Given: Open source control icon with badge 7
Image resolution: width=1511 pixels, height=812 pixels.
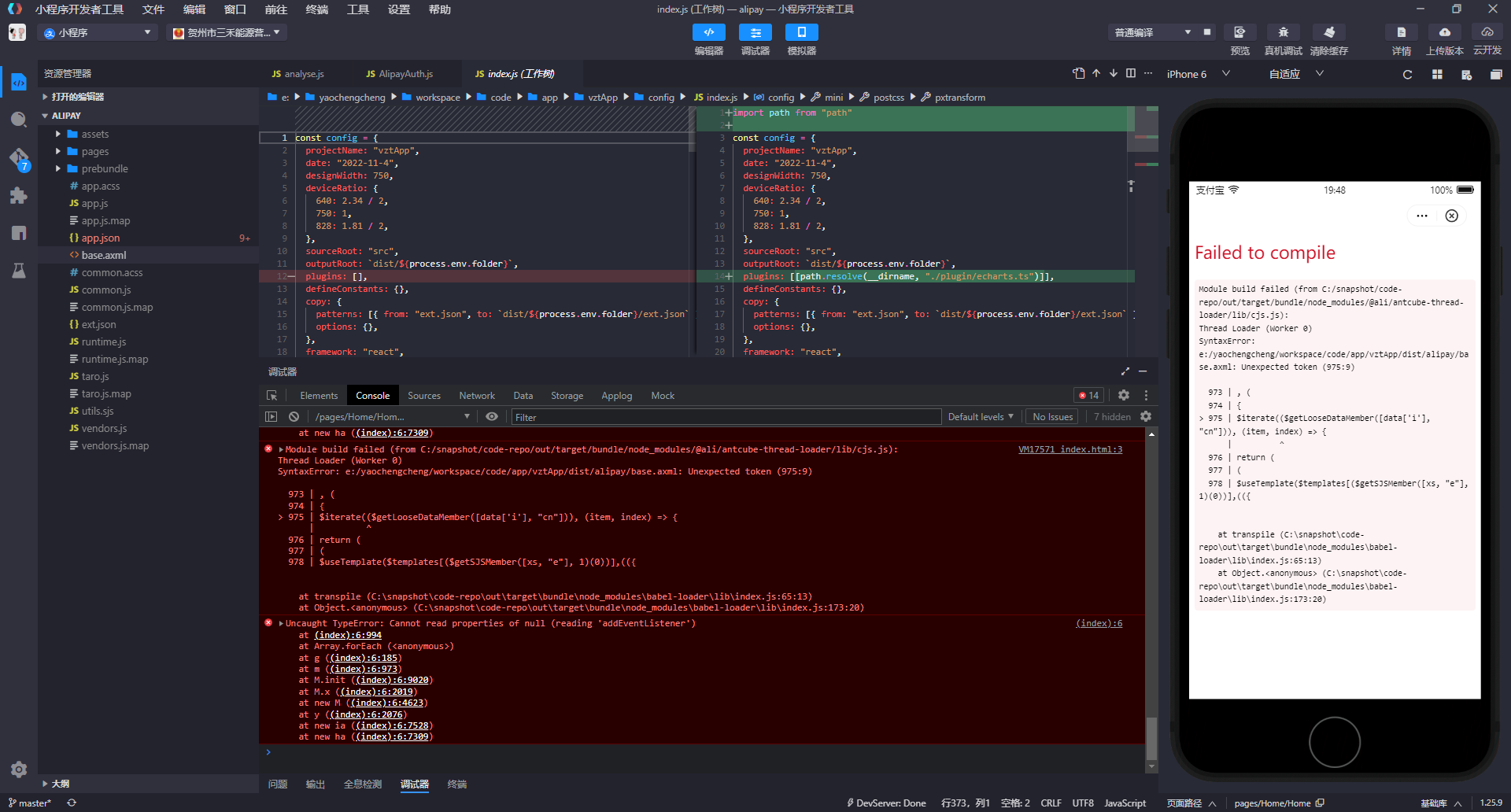Looking at the screenshot, I should click(x=19, y=159).
